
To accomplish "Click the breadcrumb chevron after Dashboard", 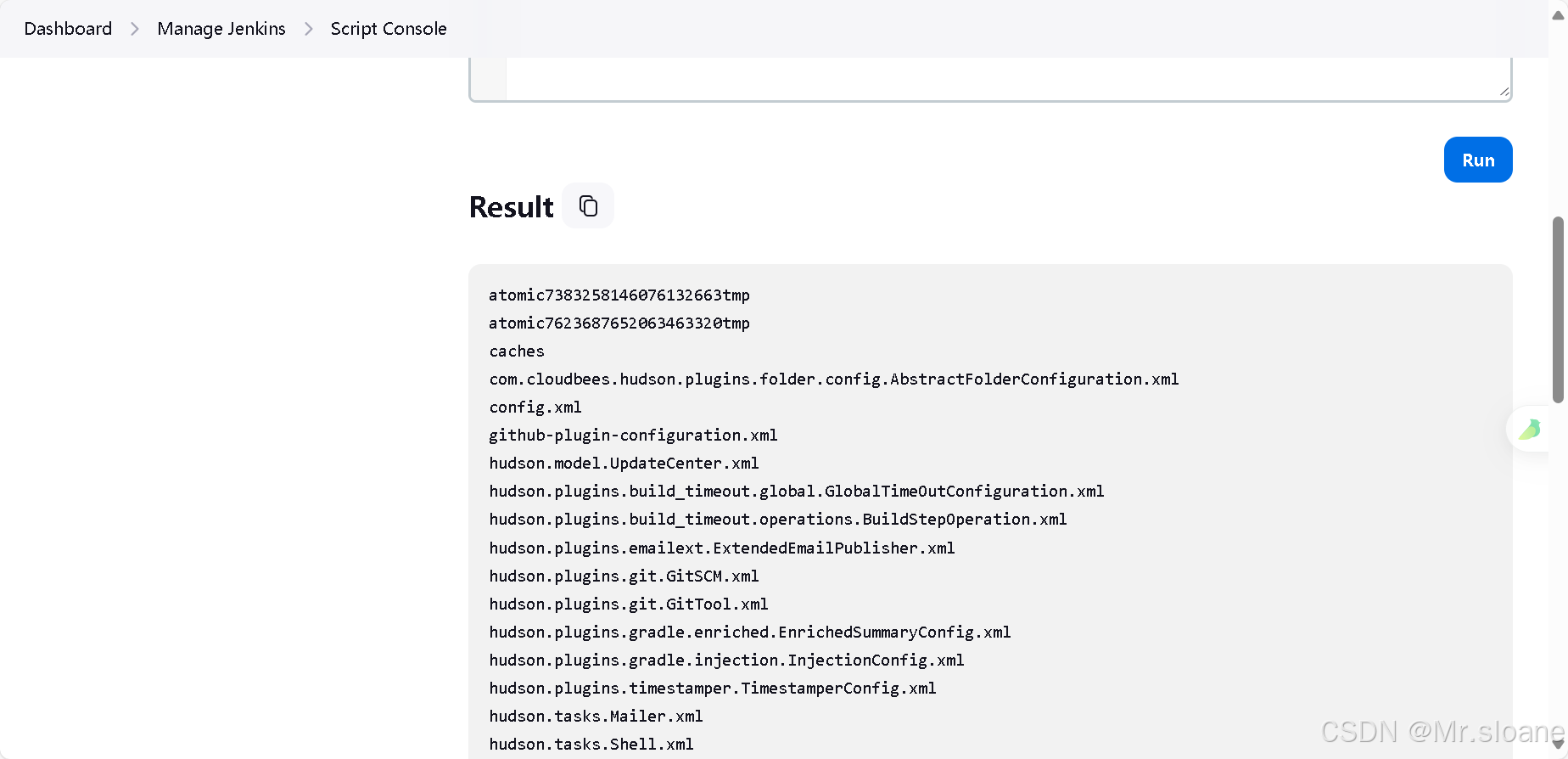I will tap(135, 29).
